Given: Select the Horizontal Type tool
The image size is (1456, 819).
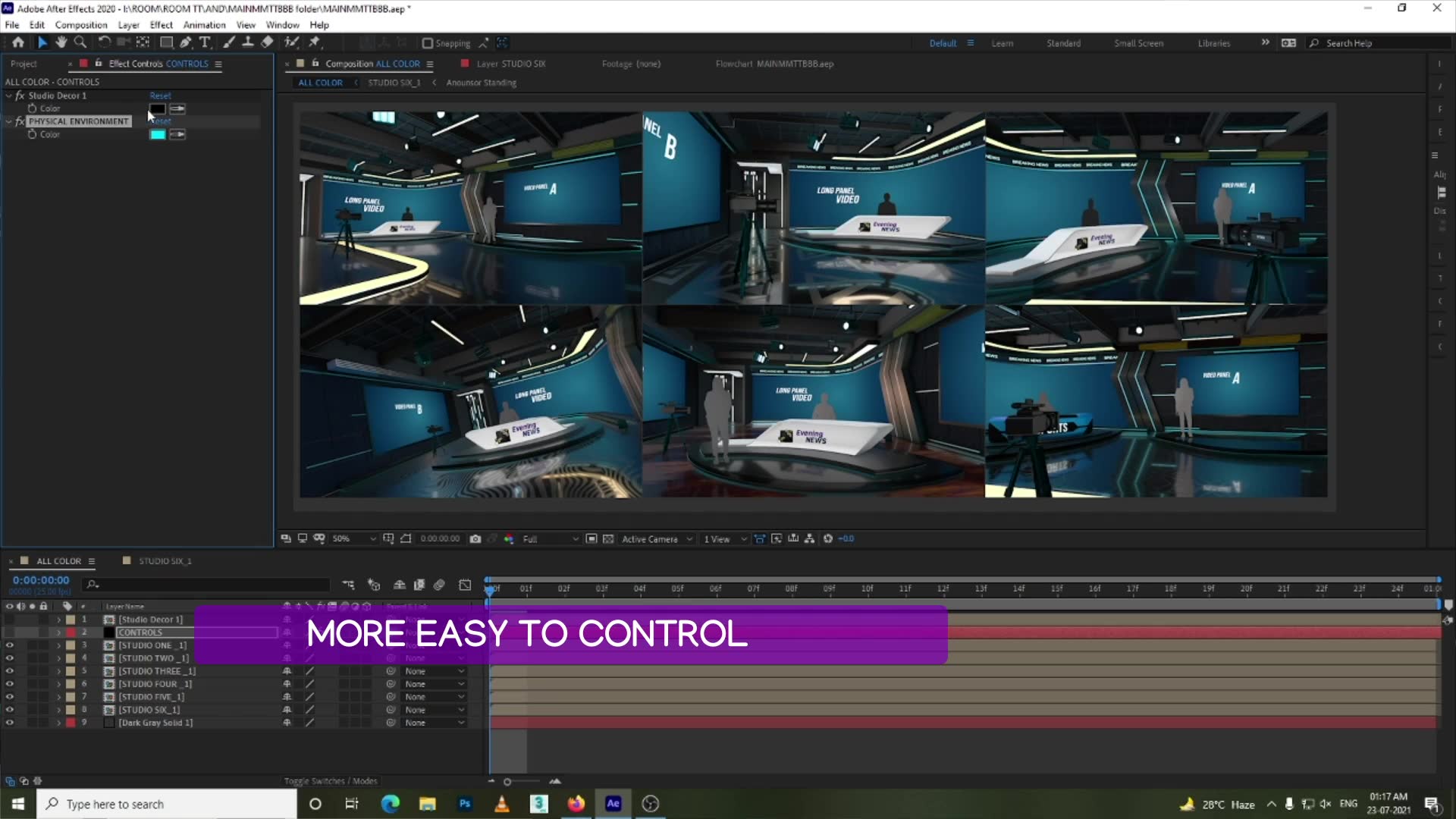Looking at the screenshot, I should click(205, 42).
